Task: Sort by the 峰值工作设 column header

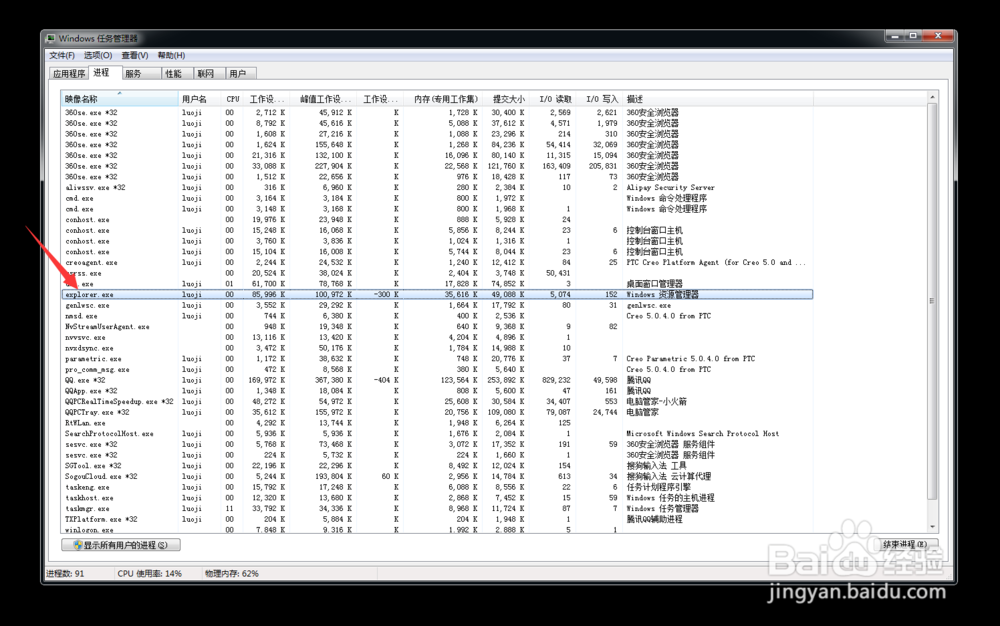Action: coord(325,99)
